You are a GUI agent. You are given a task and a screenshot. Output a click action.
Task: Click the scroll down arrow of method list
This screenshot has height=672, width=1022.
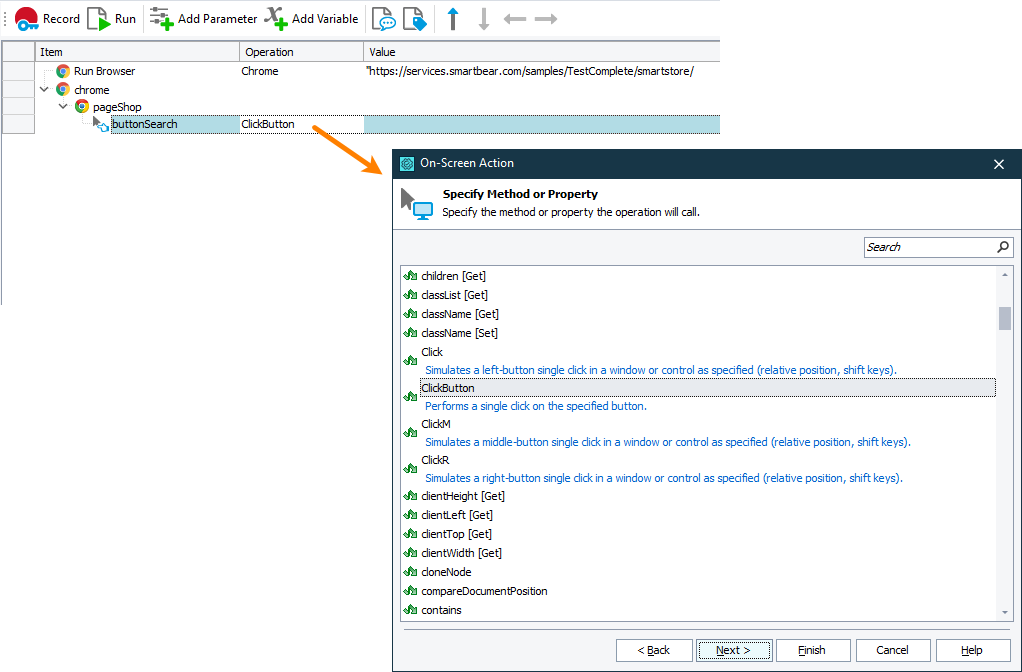(1004, 612)
